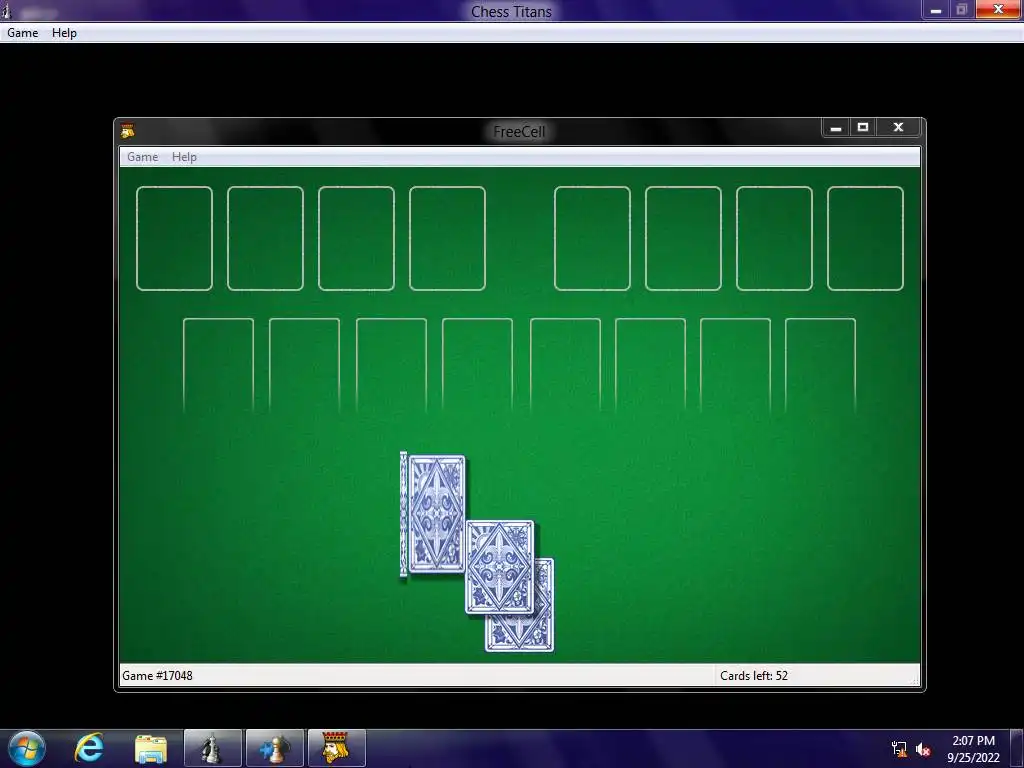This screenshot has height=768, width=1024.
Task: Minimize the Chess Titans window
Action: [x=936, y=10]
